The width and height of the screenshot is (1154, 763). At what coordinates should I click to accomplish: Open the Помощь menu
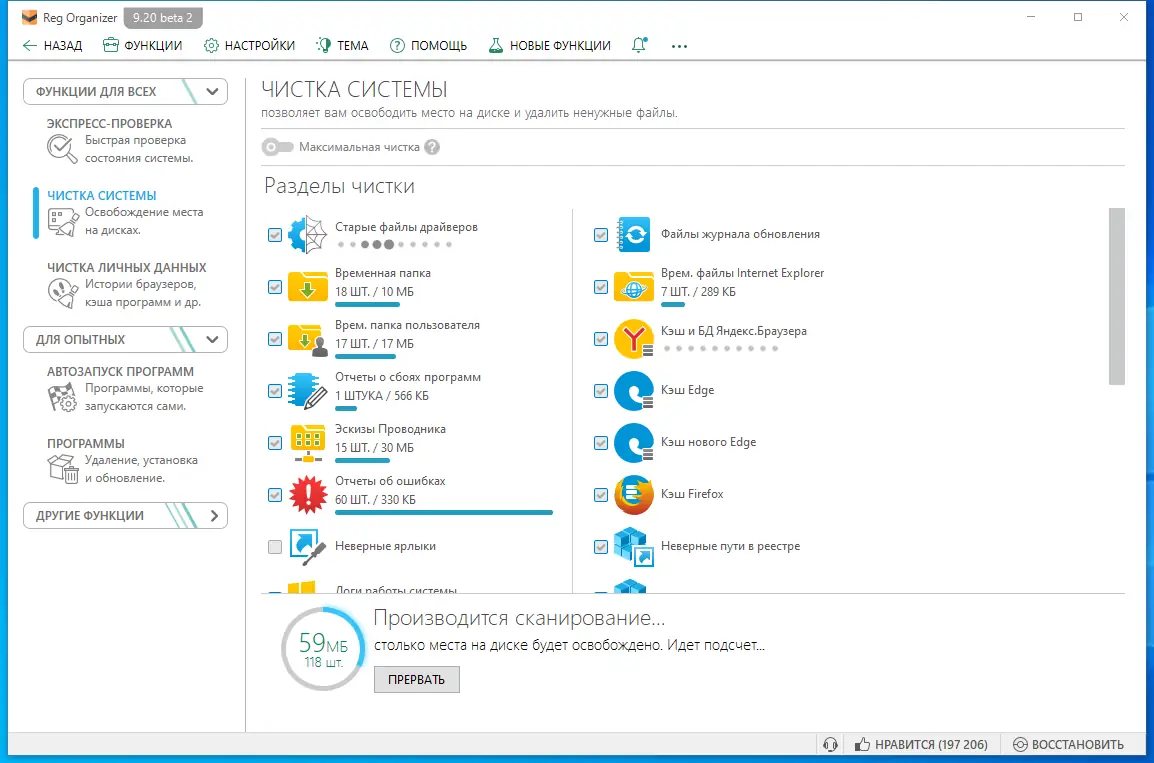point(428,46)
